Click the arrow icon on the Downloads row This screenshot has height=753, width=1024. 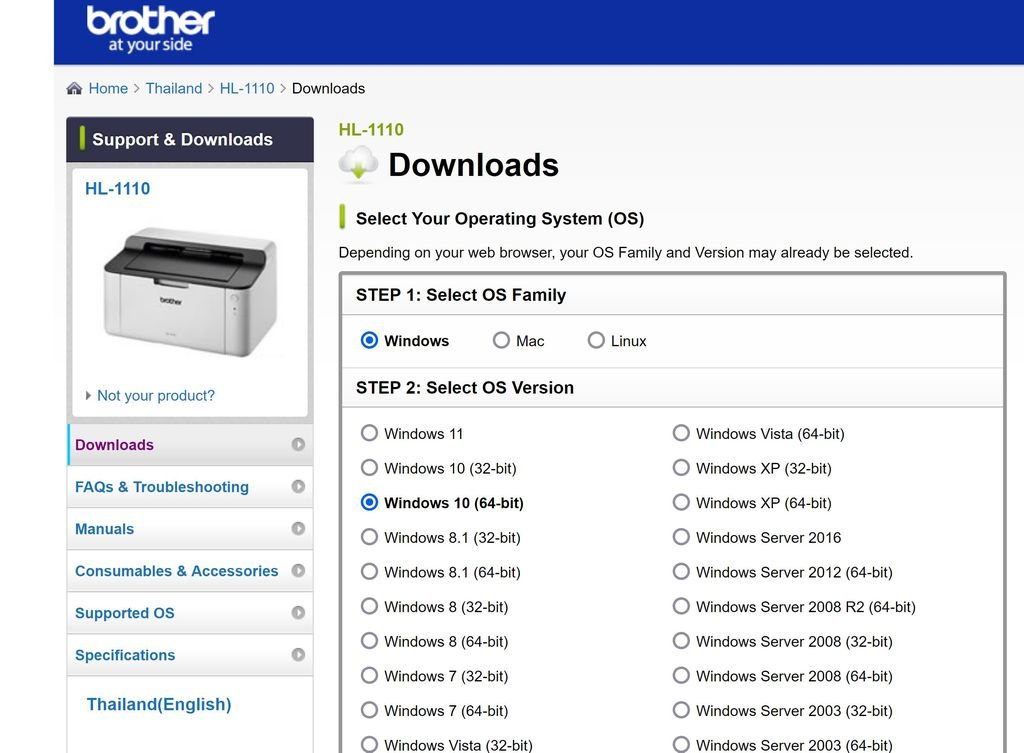pyautogui.click(x=298, y=444)
